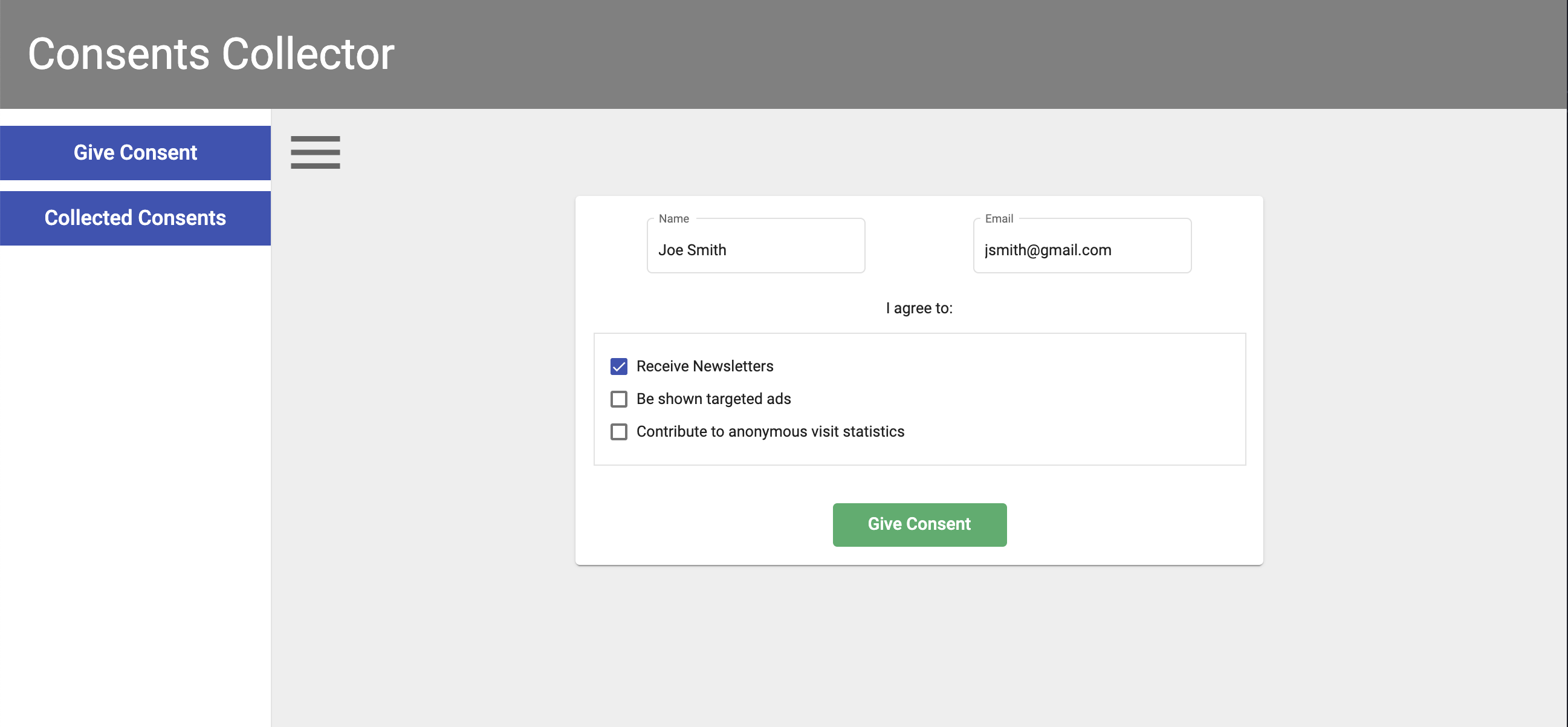Image resolution: width=1568 pixels, height=727 pixels.
Task: Click the middle bar of the hamburger icon
Action: (316, 153)
